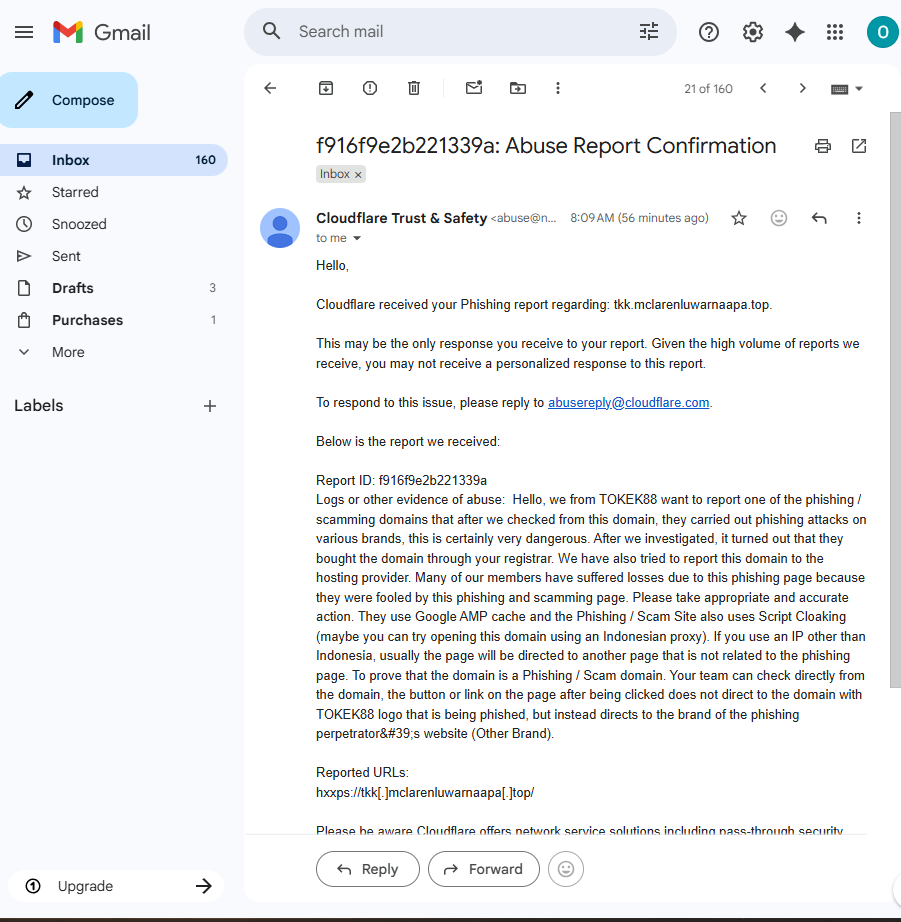The image size is (901, 922).
Task: Go to newer email arrow
Action: coord(763,88)
